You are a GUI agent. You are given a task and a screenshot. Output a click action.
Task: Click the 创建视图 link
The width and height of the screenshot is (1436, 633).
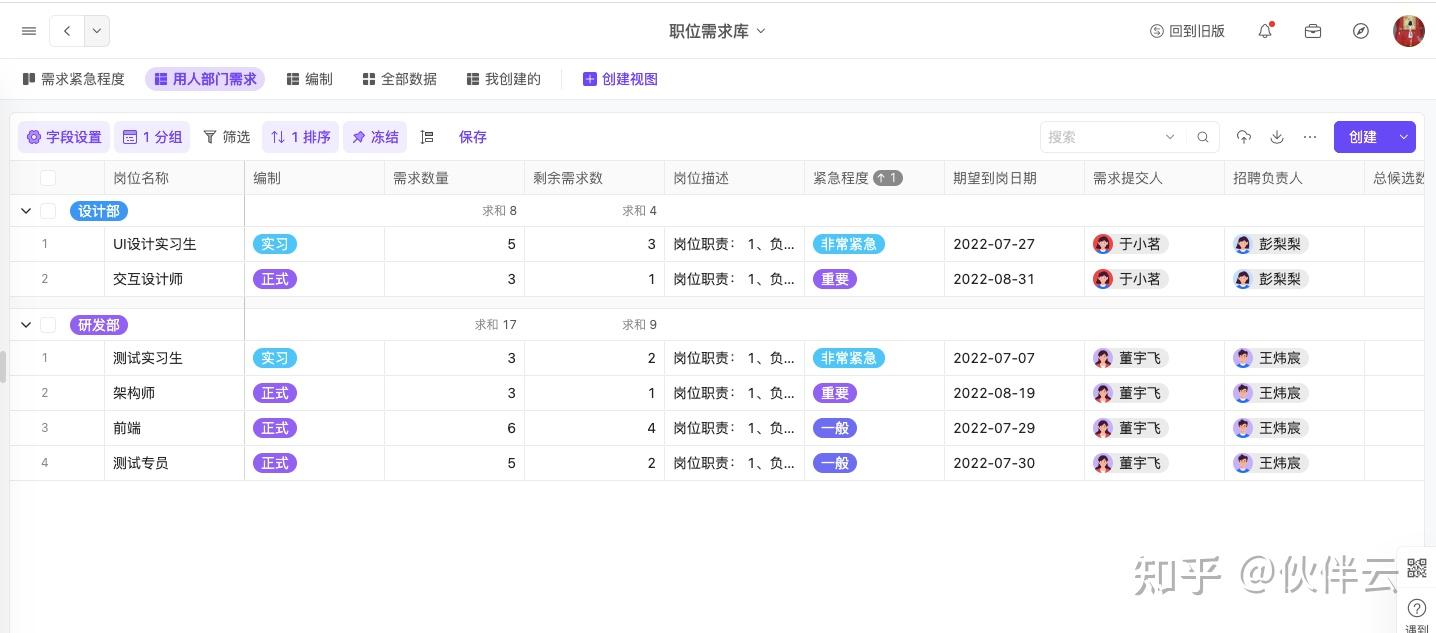click(620, 79)
